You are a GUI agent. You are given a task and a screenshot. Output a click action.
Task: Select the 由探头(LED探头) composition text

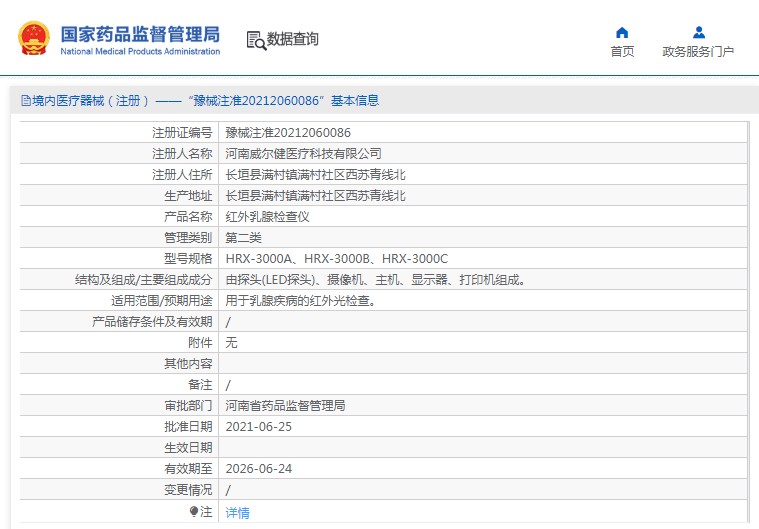[376, 280]
